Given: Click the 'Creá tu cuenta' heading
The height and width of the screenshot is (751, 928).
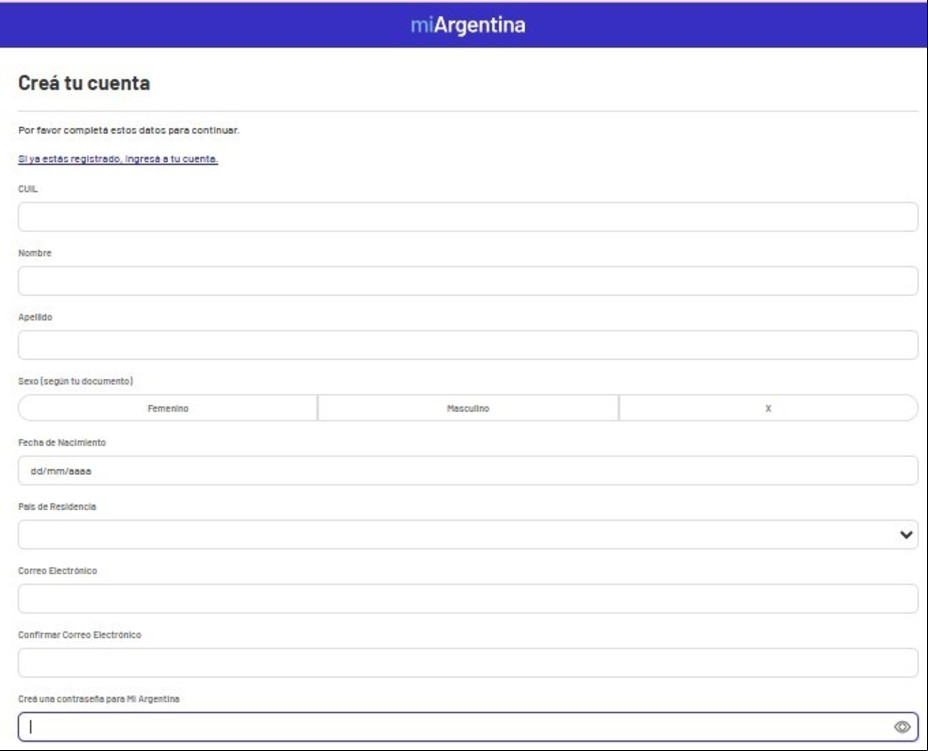Looking at the screenshot, I should [x=84, y=83].
